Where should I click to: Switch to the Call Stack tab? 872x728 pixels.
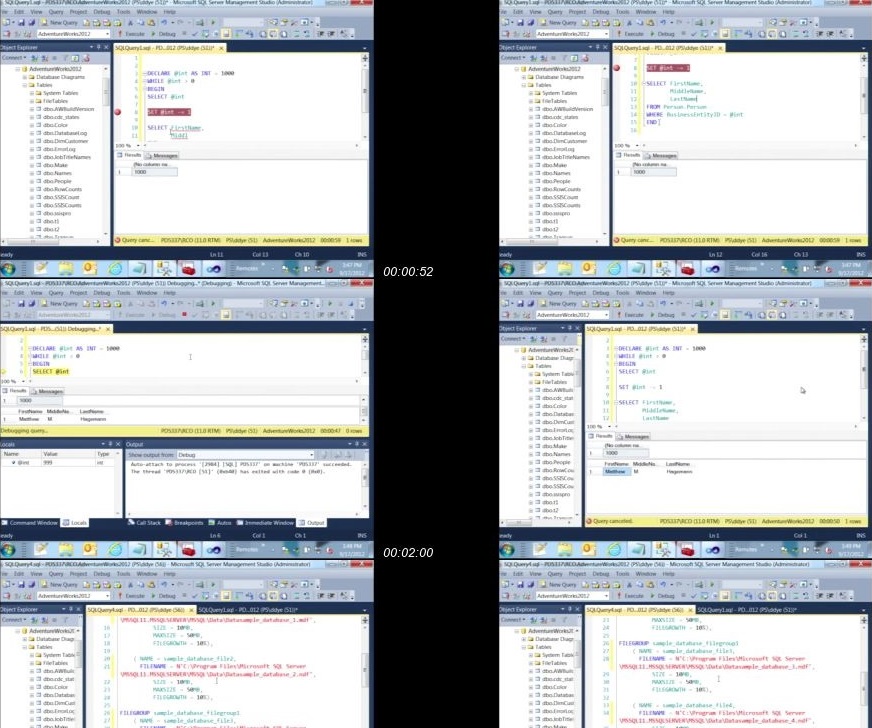[x=144, y=523]
